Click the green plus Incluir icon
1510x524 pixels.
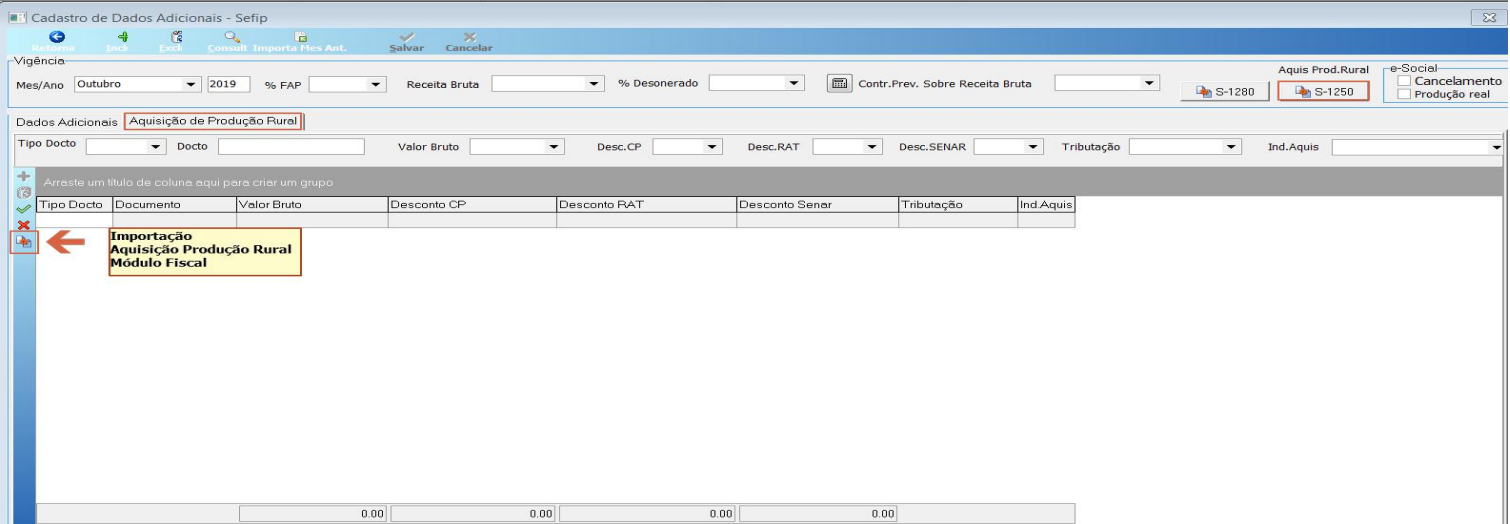coord(124,36)
